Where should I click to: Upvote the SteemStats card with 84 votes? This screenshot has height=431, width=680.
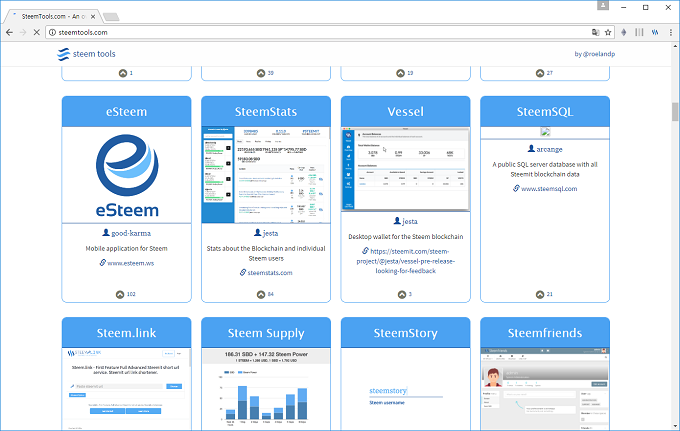(261, 294)
